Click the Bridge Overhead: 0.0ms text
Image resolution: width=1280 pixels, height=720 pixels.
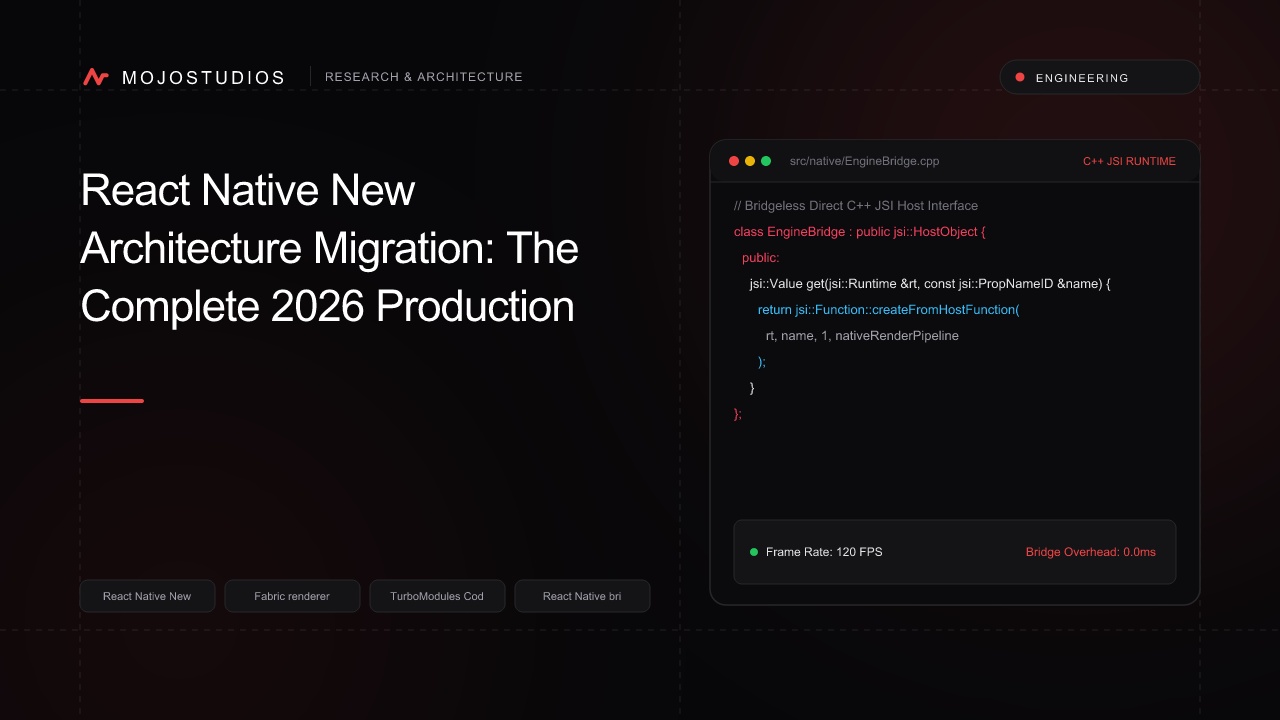(1091, 552)
